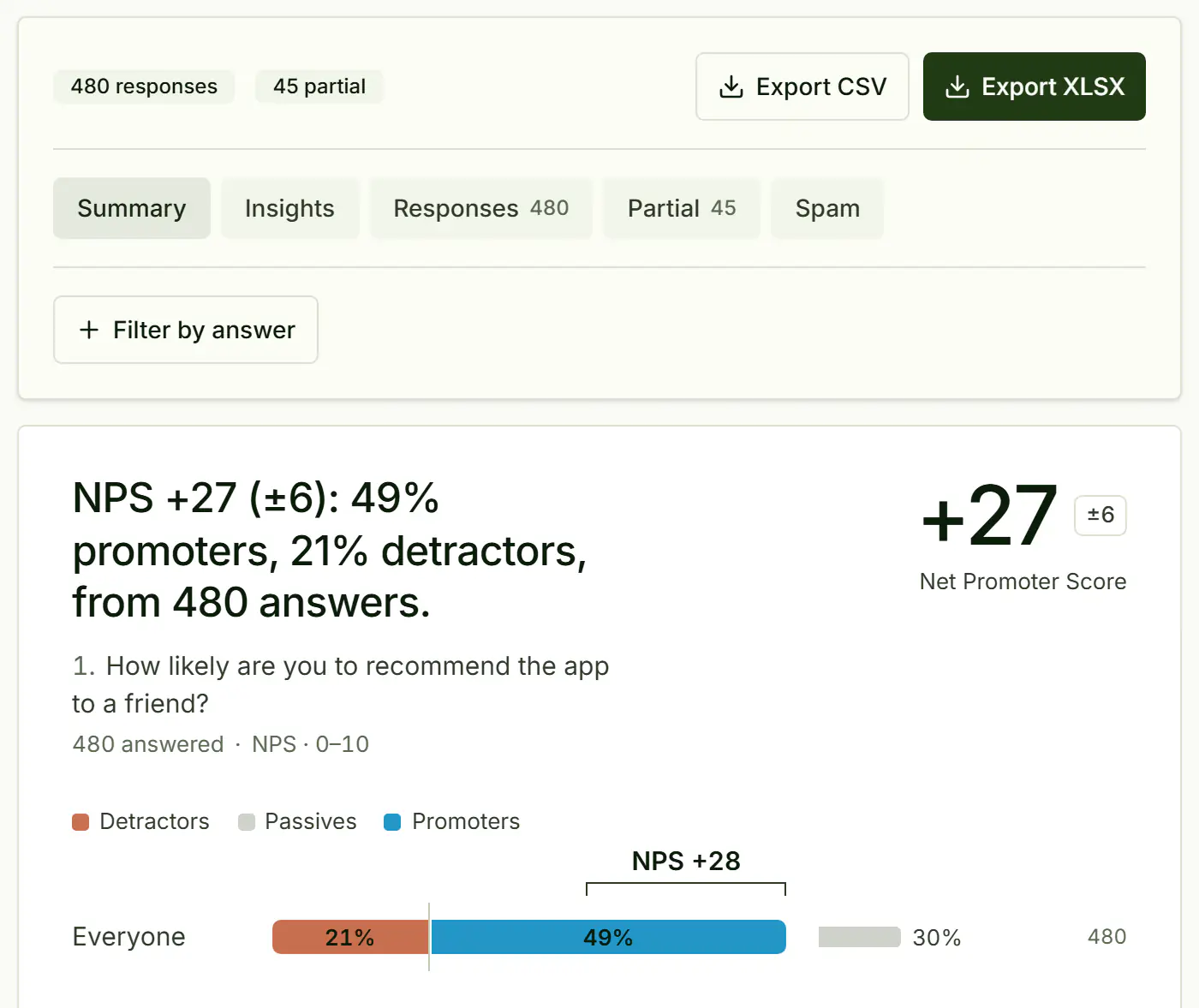The height and width of the screenshot is (1008, 1199).
Task: Click the NPS summary headline
Action: click(330, 550)
